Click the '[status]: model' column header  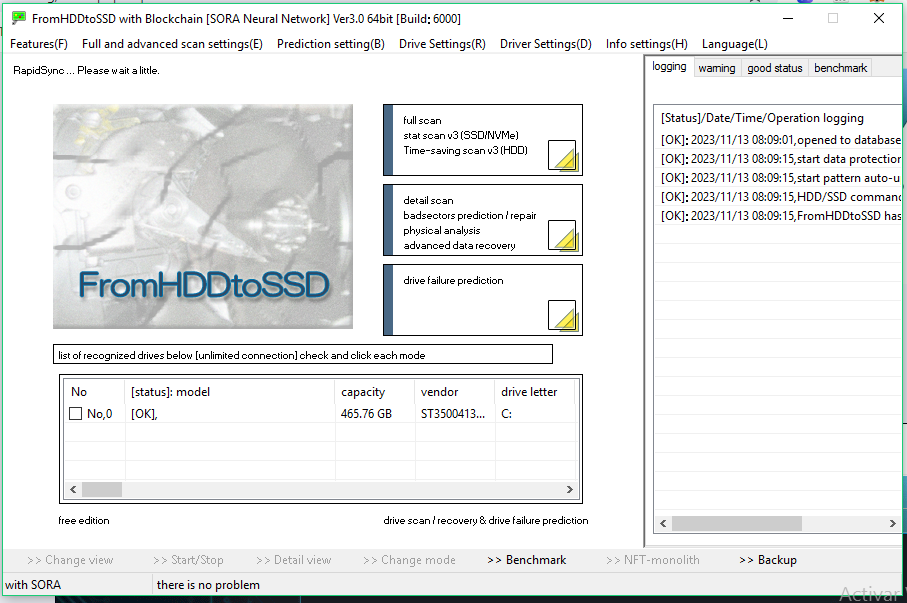tap(230, 392)
